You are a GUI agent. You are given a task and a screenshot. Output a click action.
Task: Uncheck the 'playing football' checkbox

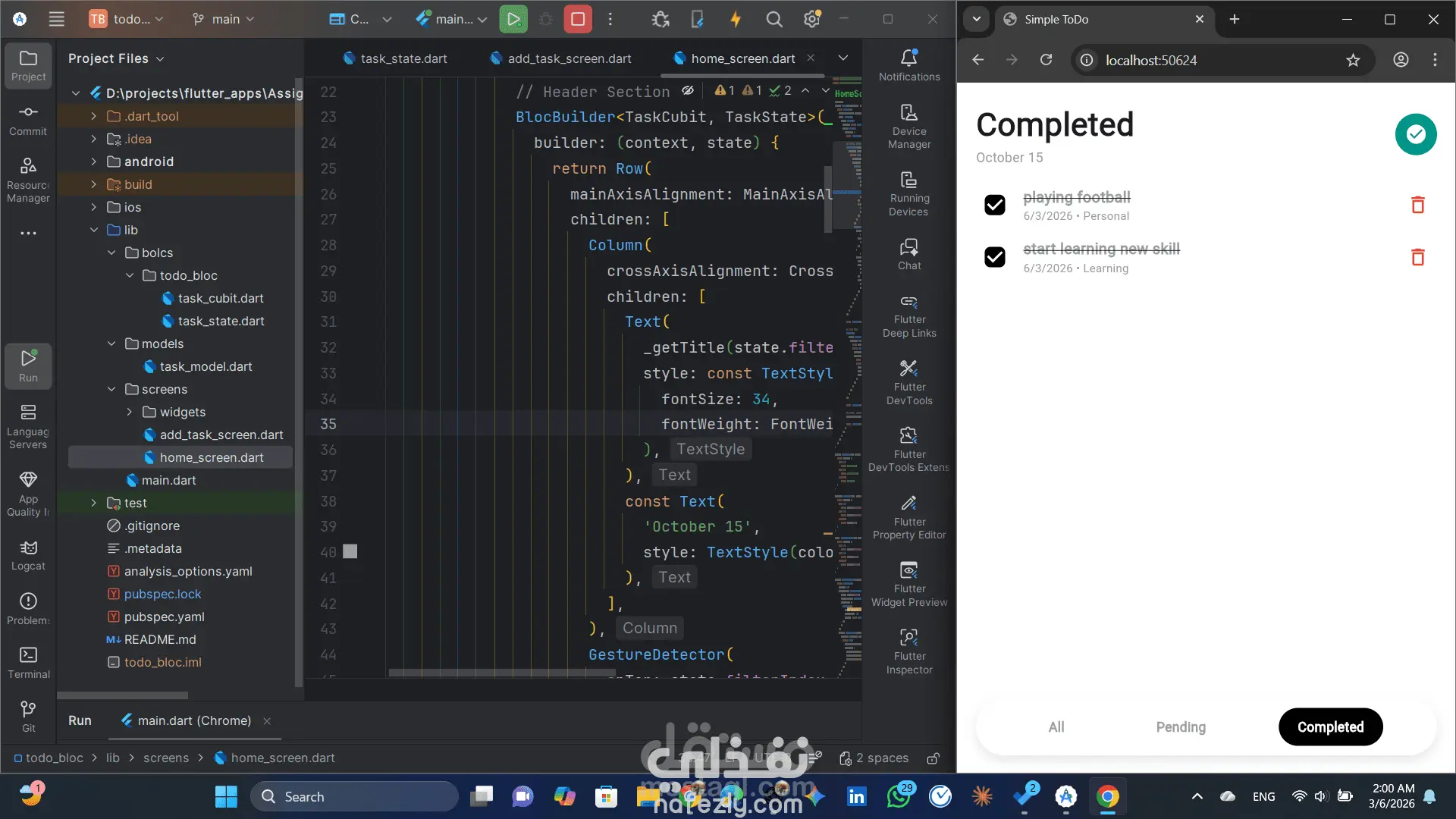tap(994, 205)
